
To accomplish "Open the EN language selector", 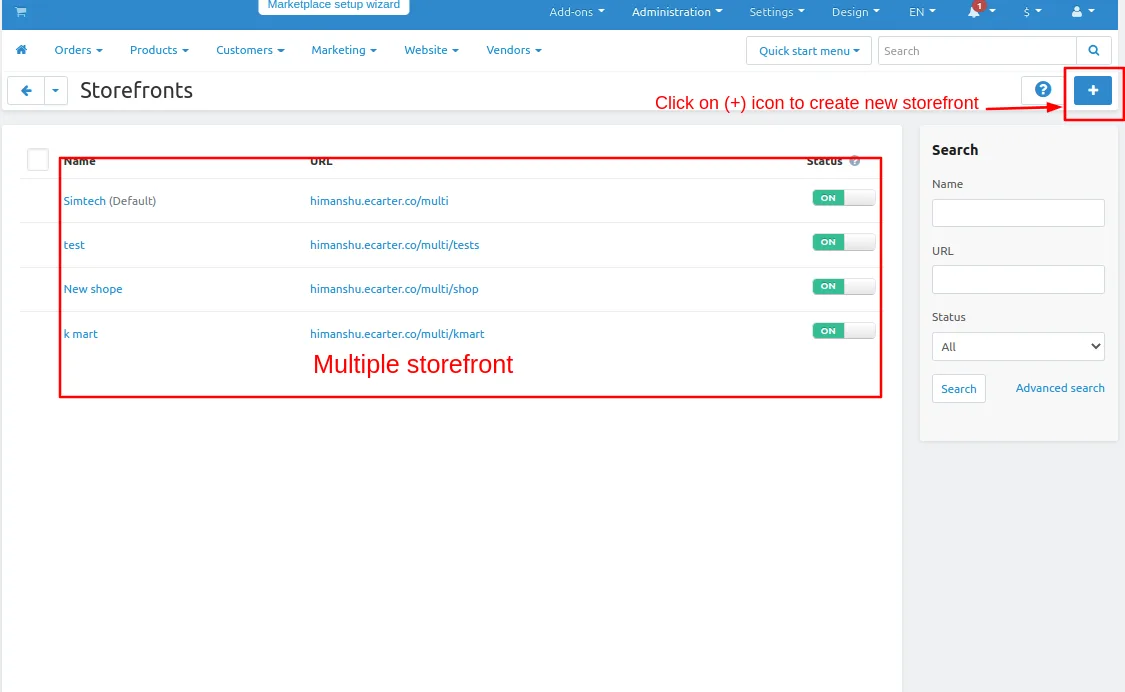I will 922,11.
